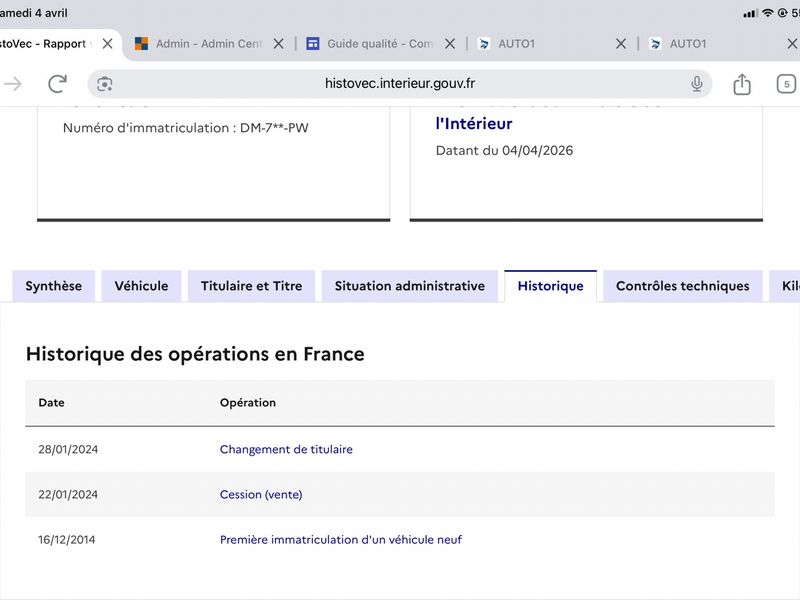Reload the page in Safari
This screenshot has height=600, width=800.
click(57, 84)
